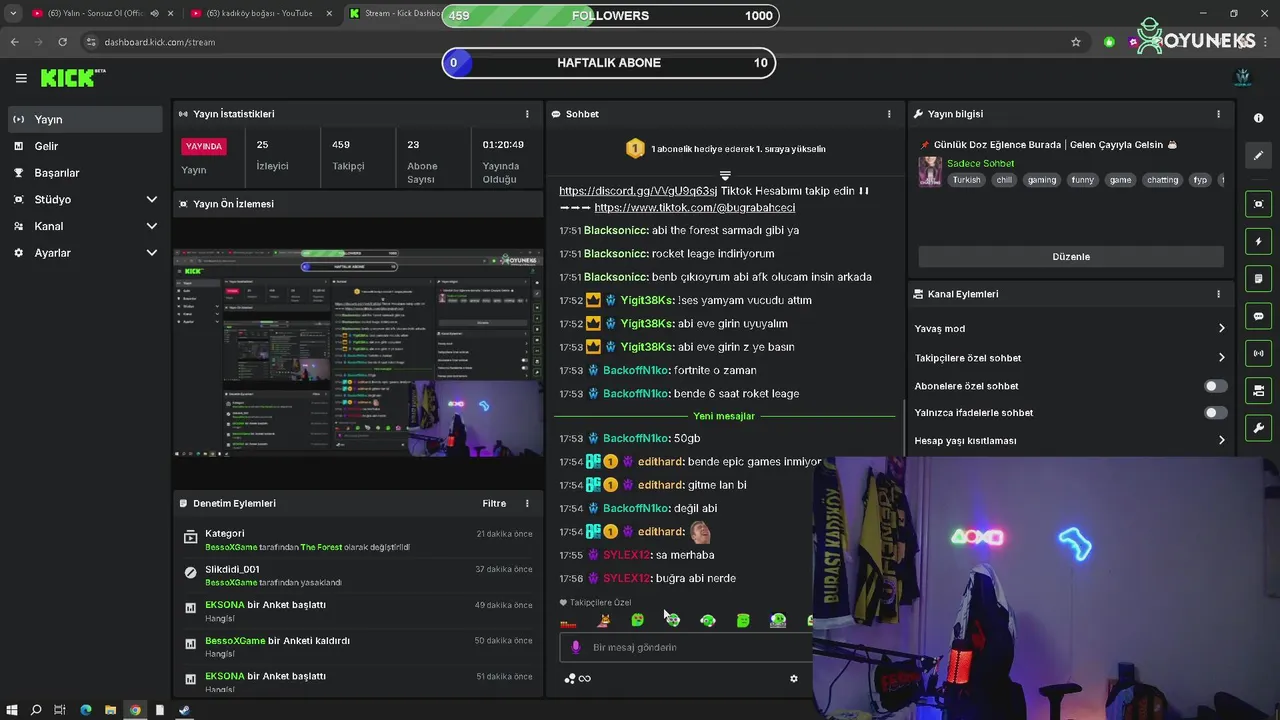Viewport: 1280px width, 720px height.
Task: Click username SYLEX12 saying sa merhaba
Action: tap(627, 555)
